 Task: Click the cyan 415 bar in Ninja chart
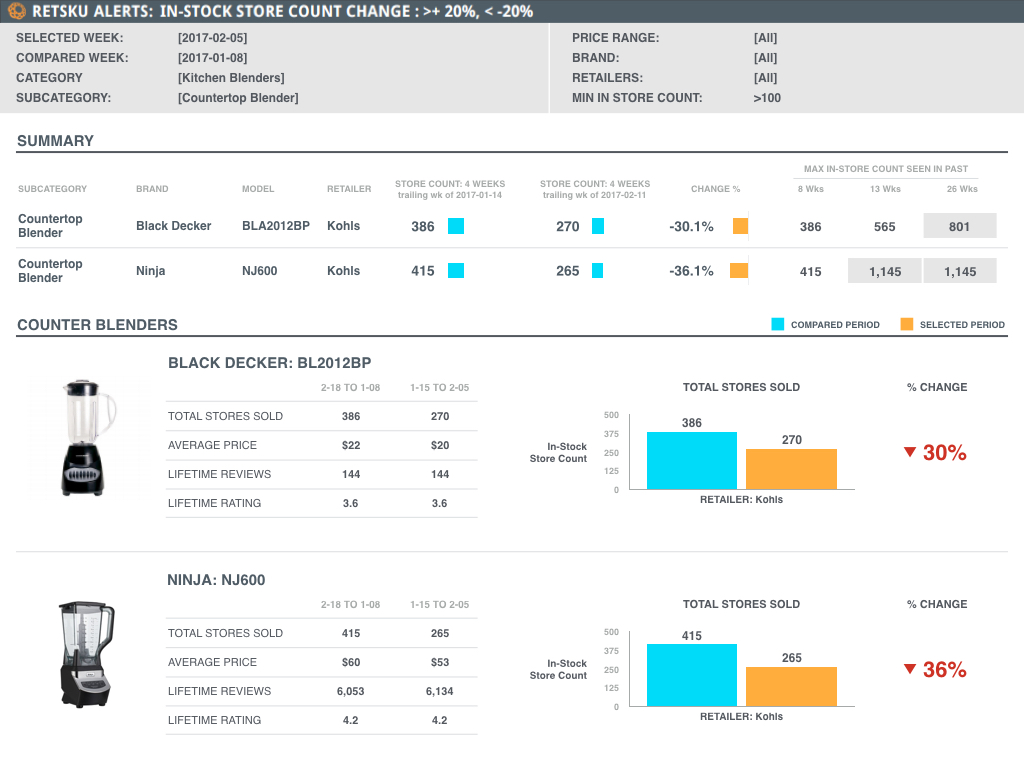click(692, 675)
